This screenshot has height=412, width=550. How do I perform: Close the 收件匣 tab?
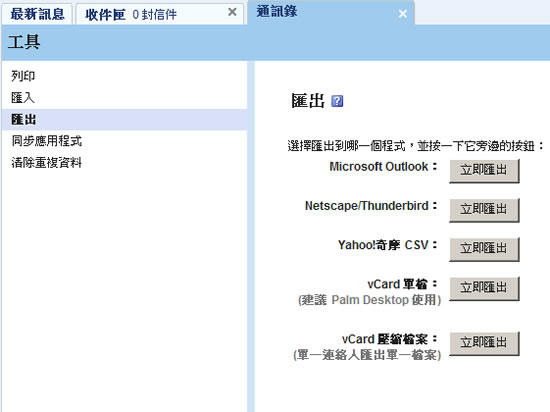pyautogui.click(x=232, y=12)
